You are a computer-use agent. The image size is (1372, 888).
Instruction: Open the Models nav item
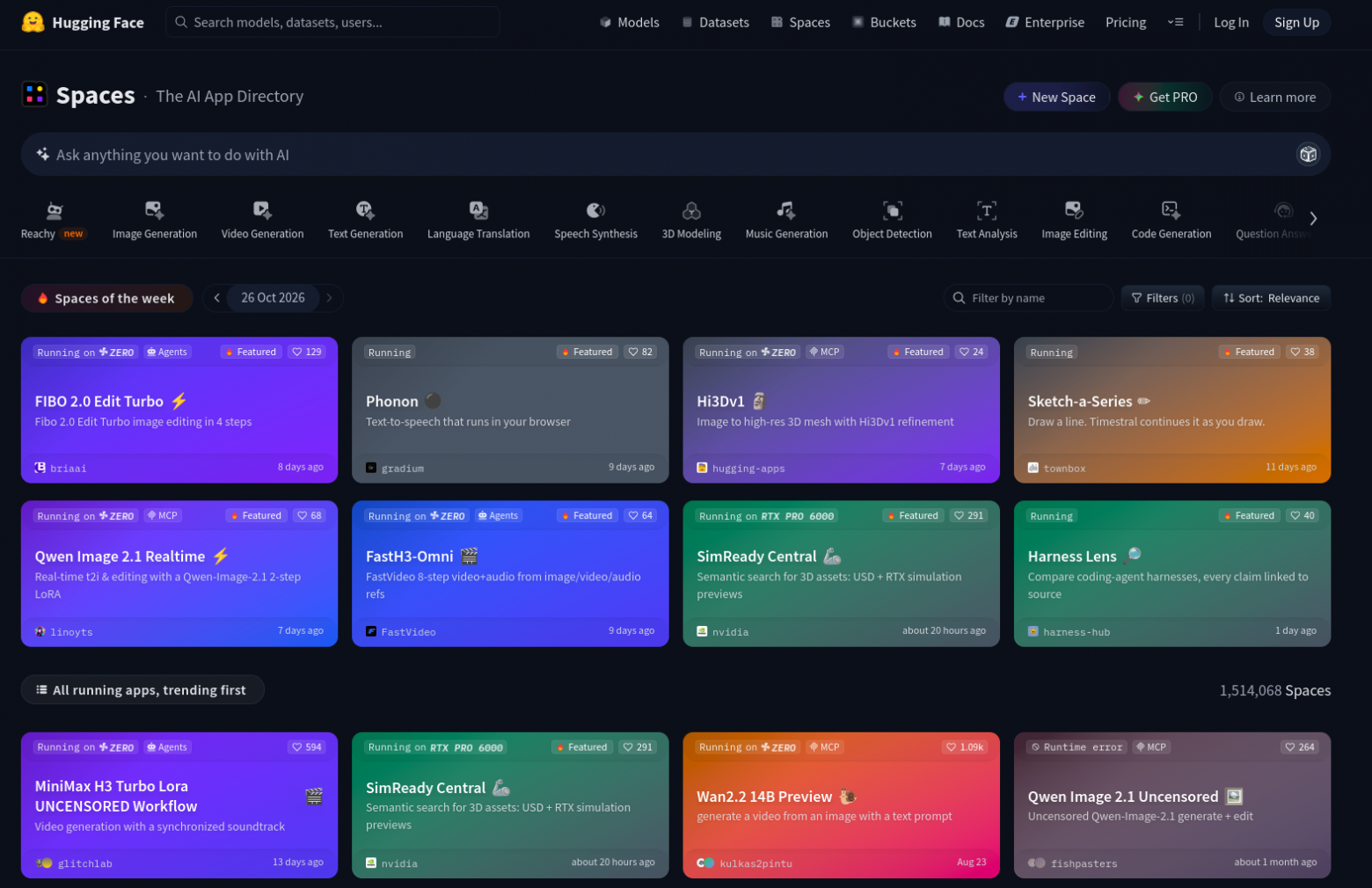[x=630, y=22]
